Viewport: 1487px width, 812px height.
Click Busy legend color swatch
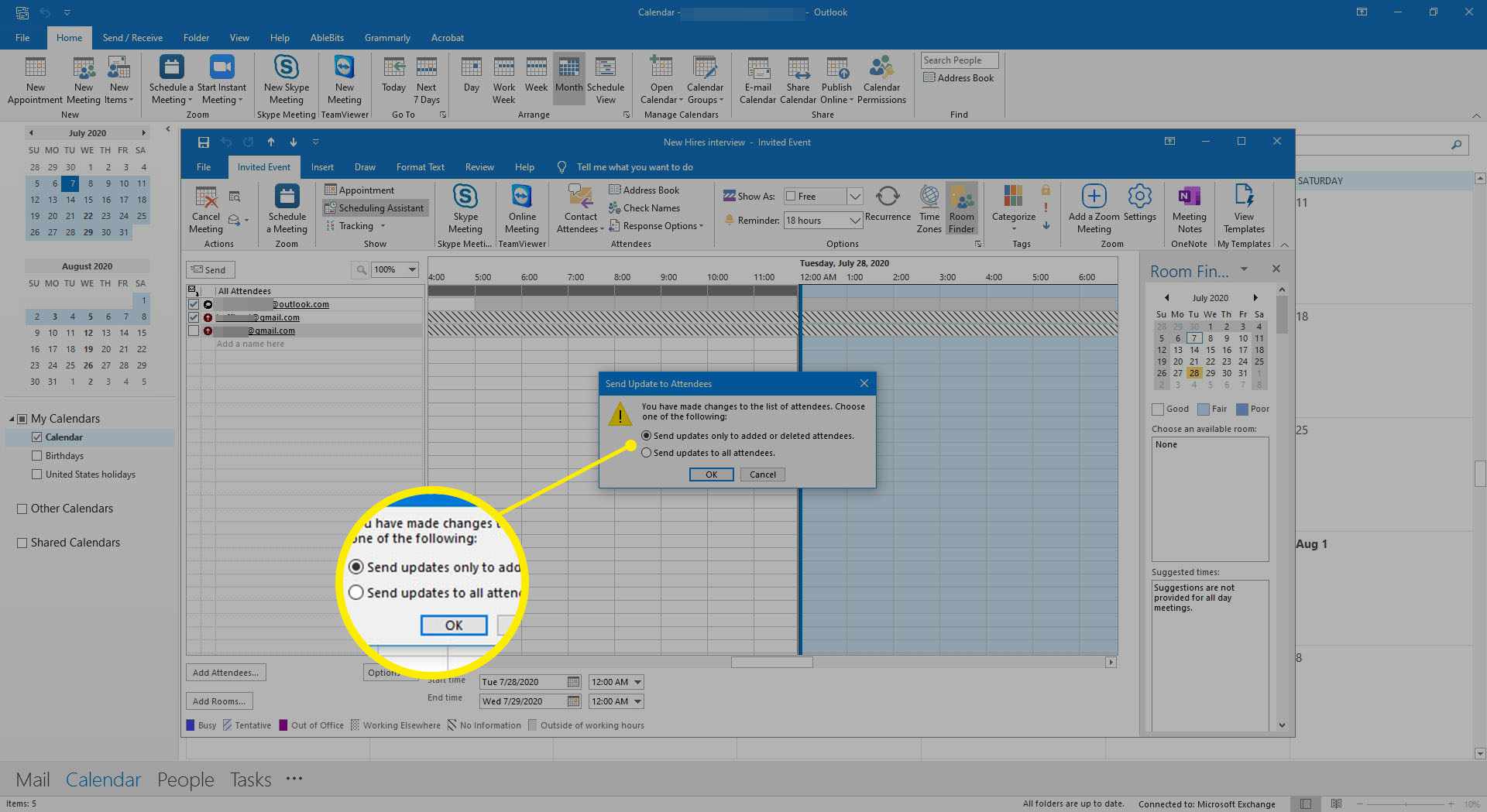pyautogui.click(x=191, y=725)
